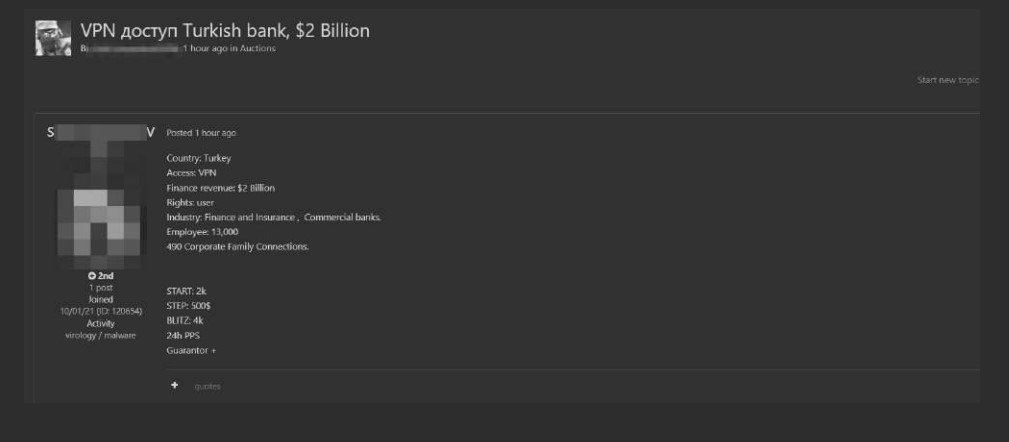Click the Guarantor + line in post

pos(191,351)
